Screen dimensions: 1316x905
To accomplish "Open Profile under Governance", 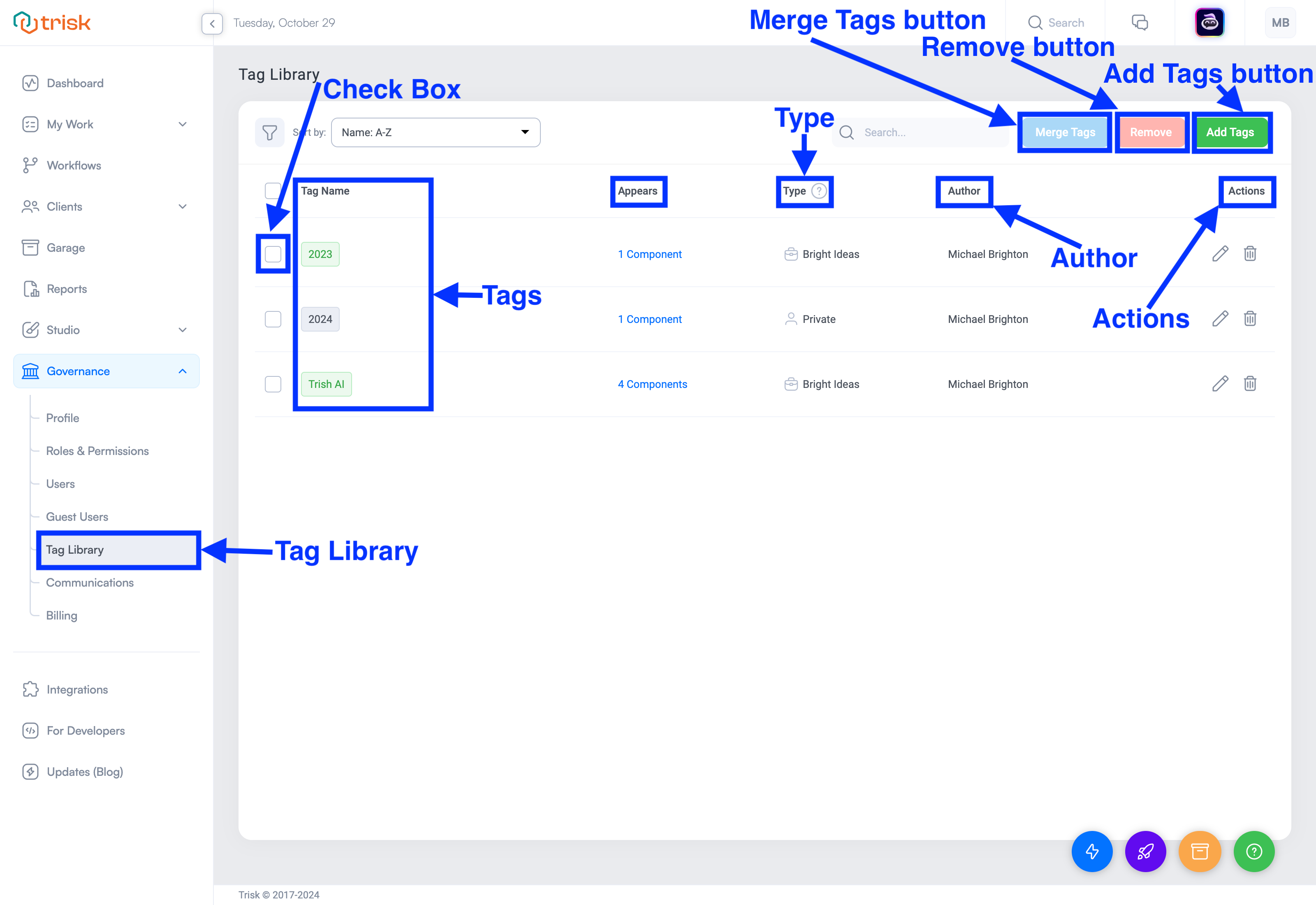I will click(x=63, y=418).
